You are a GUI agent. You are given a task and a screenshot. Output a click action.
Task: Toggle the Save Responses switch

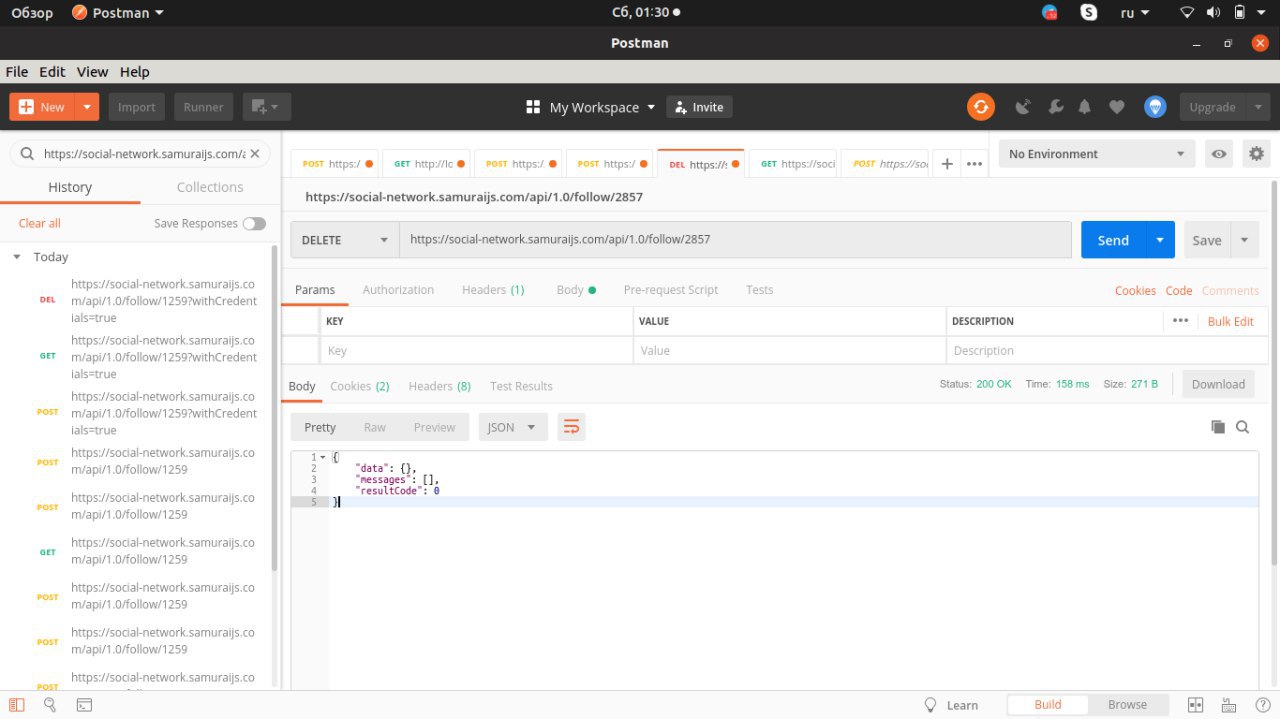[254, 224]
